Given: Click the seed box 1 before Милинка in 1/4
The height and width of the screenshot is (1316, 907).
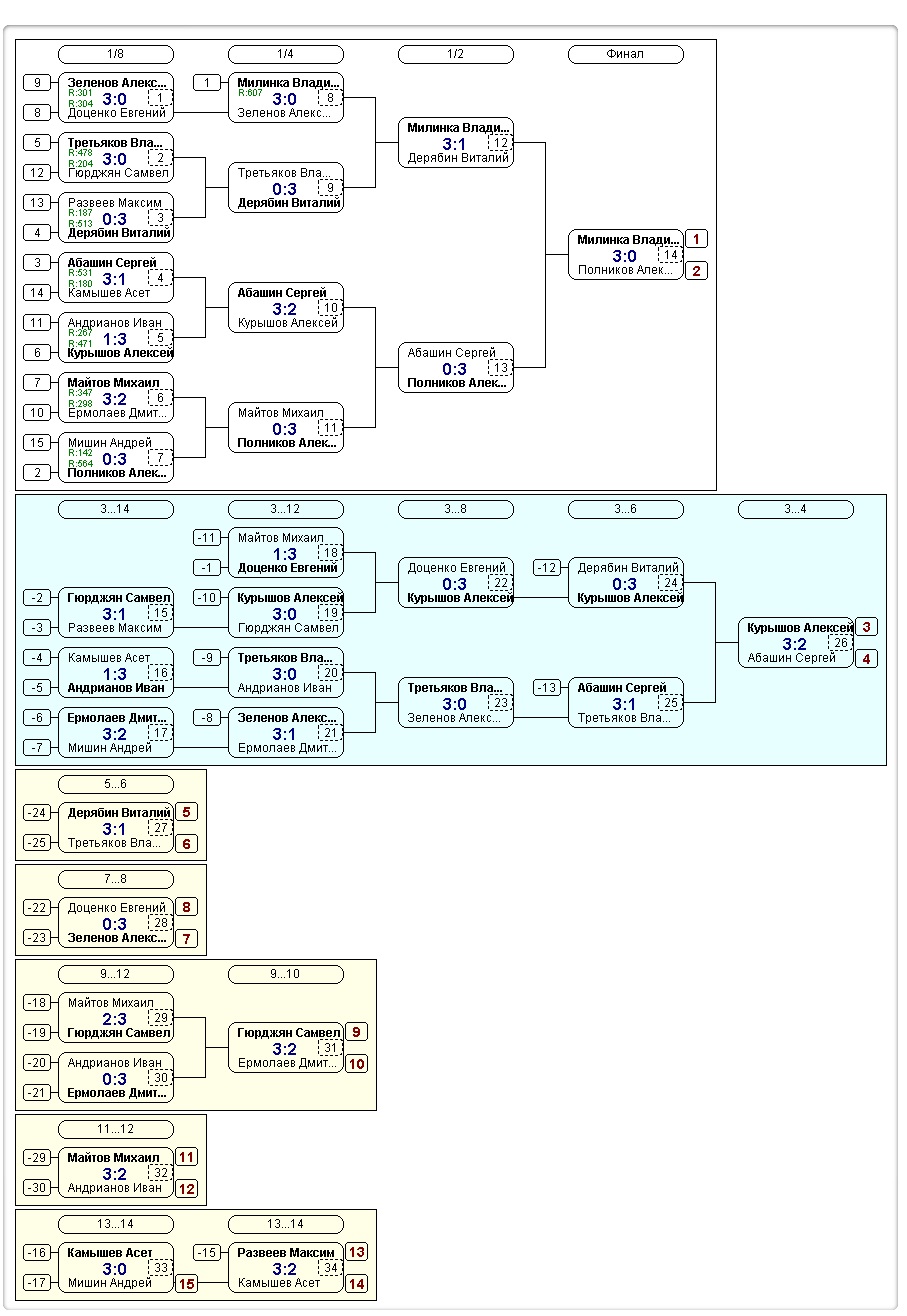Looking at the screenshot, I should pyautogui.click(x=207, y=82).
